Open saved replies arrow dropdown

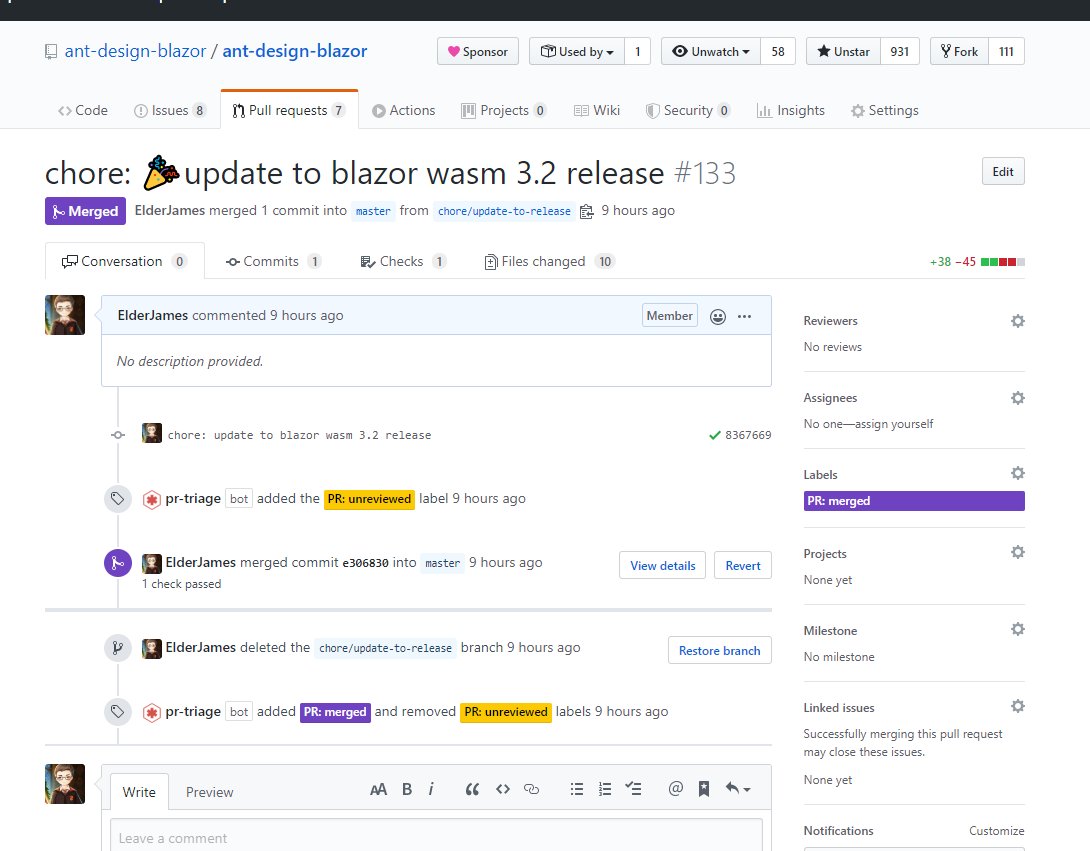tap(738, 789)
